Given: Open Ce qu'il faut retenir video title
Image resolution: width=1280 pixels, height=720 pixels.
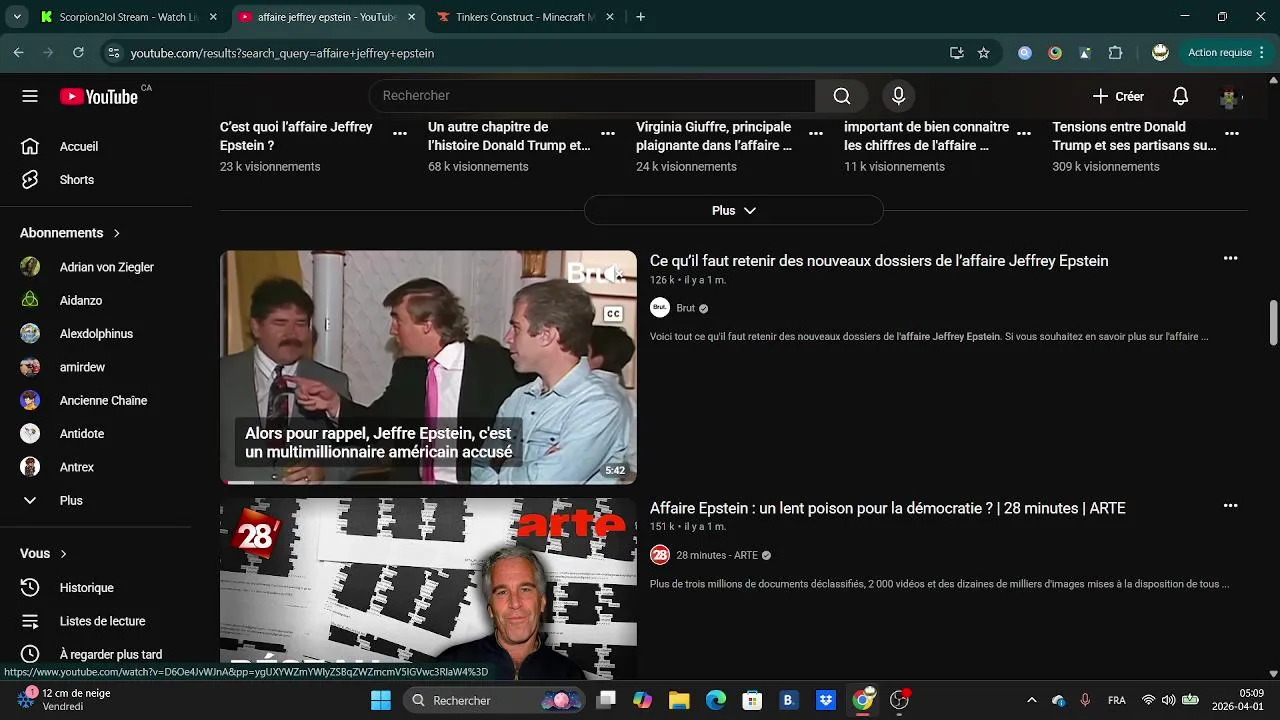Looking at the screenshot, I should click(879, 261).
